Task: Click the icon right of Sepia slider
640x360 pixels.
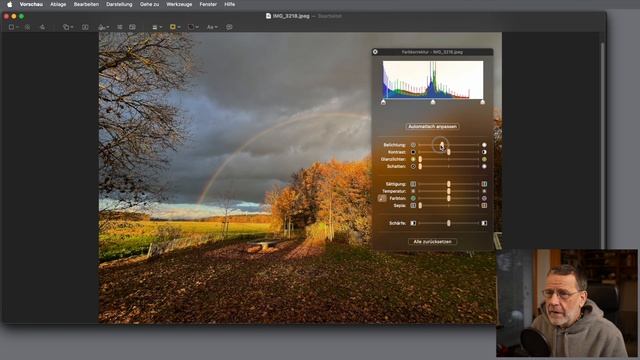Action: pyautogui.click(x=484, y=205)
